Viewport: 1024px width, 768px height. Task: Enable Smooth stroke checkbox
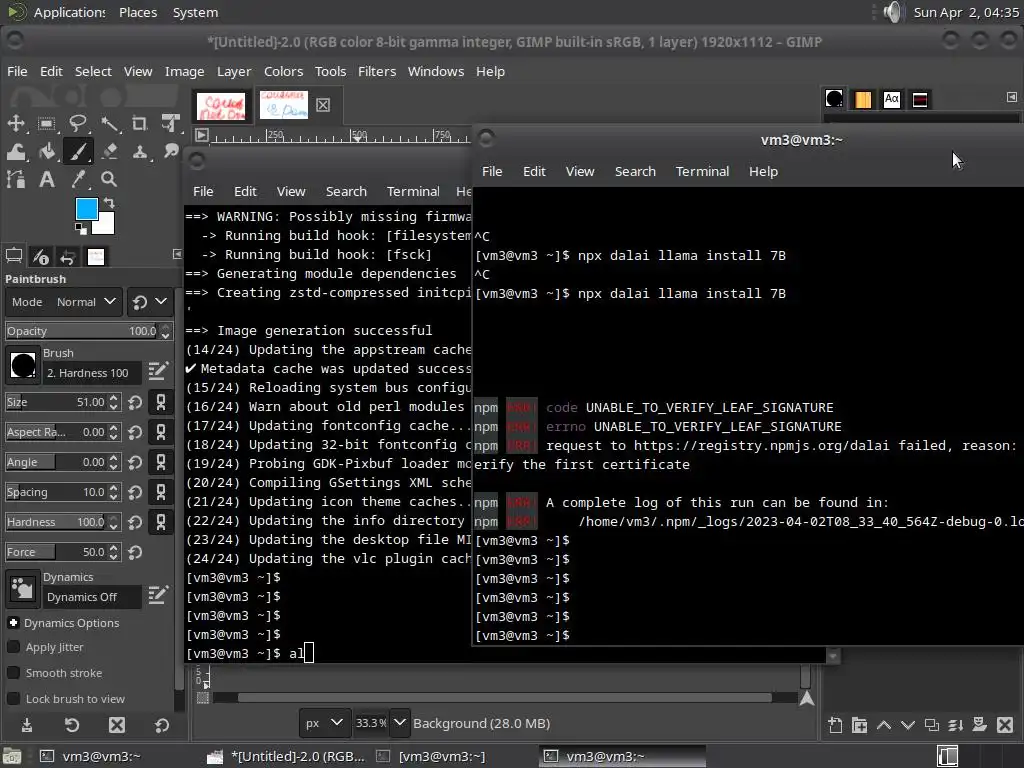click(13, 673)
